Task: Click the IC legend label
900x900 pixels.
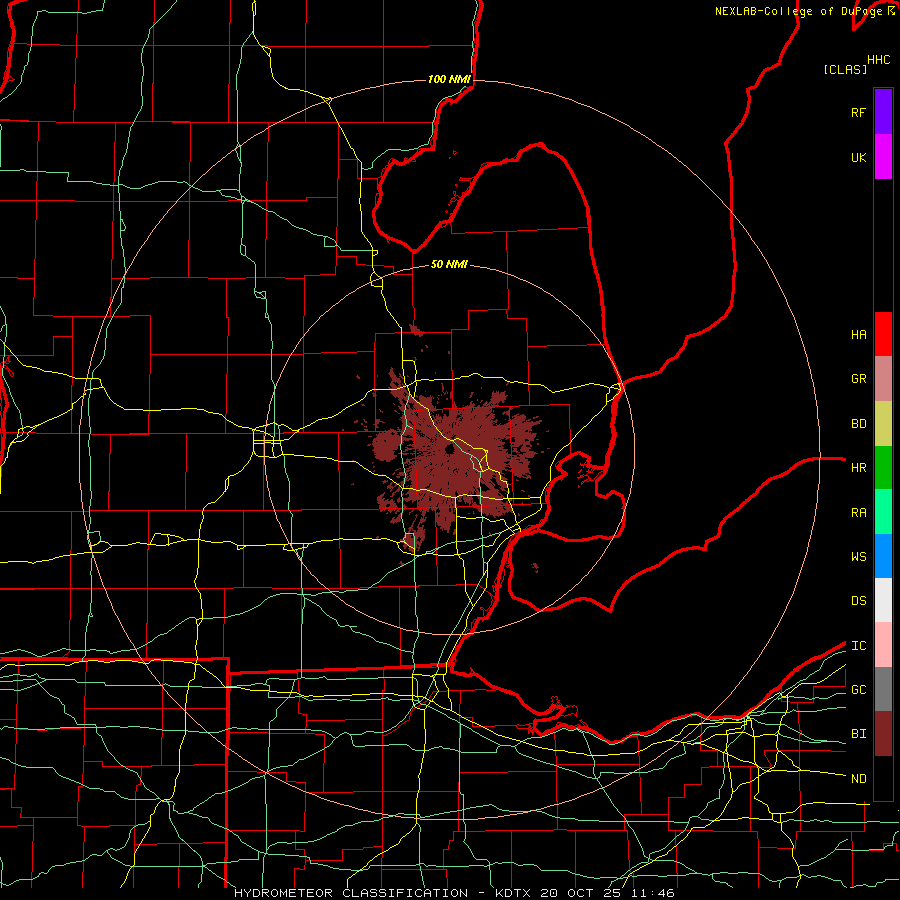Action: [858, 646]
